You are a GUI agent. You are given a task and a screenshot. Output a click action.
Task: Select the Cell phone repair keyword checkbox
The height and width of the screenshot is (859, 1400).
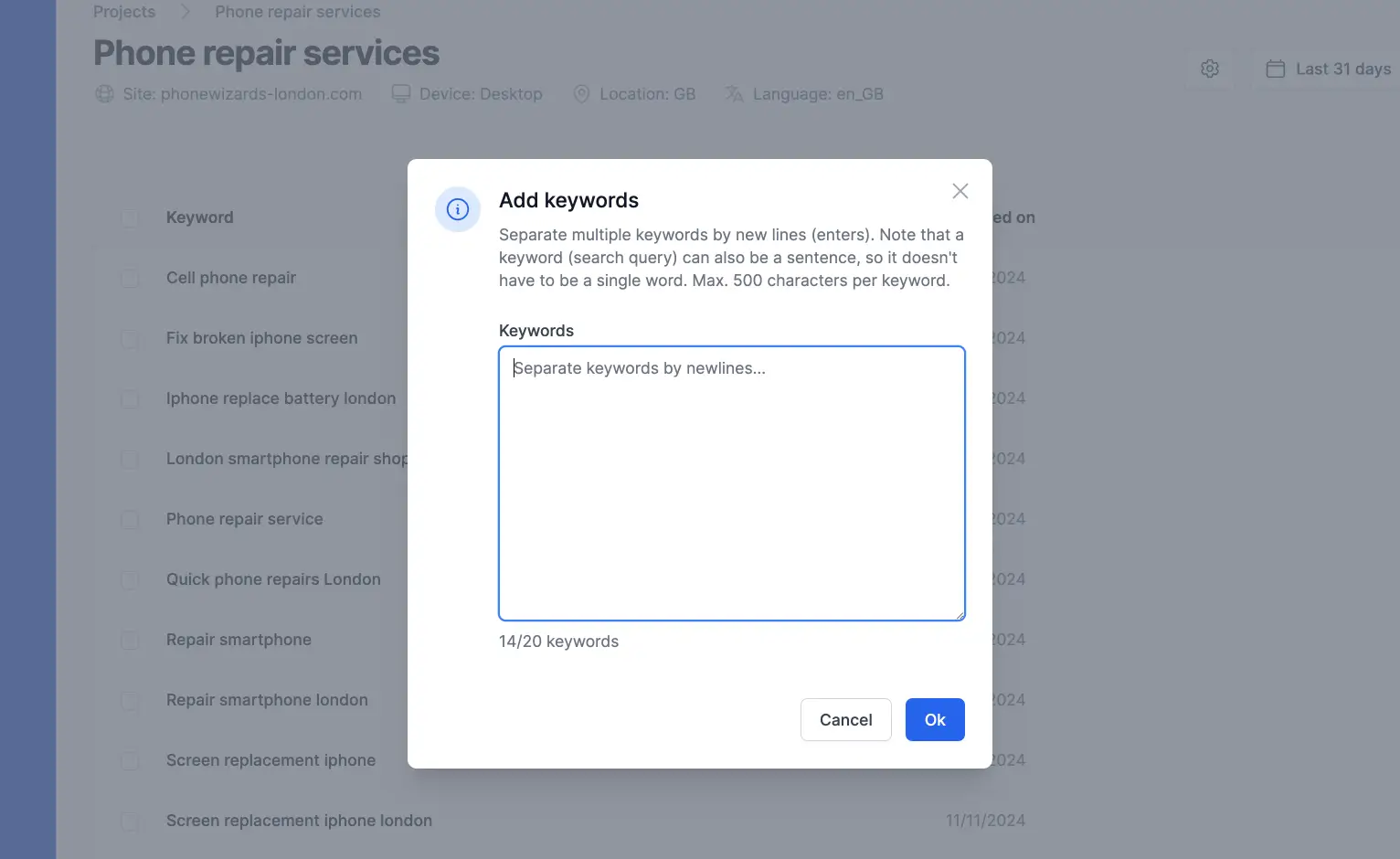tap(129, 278)
